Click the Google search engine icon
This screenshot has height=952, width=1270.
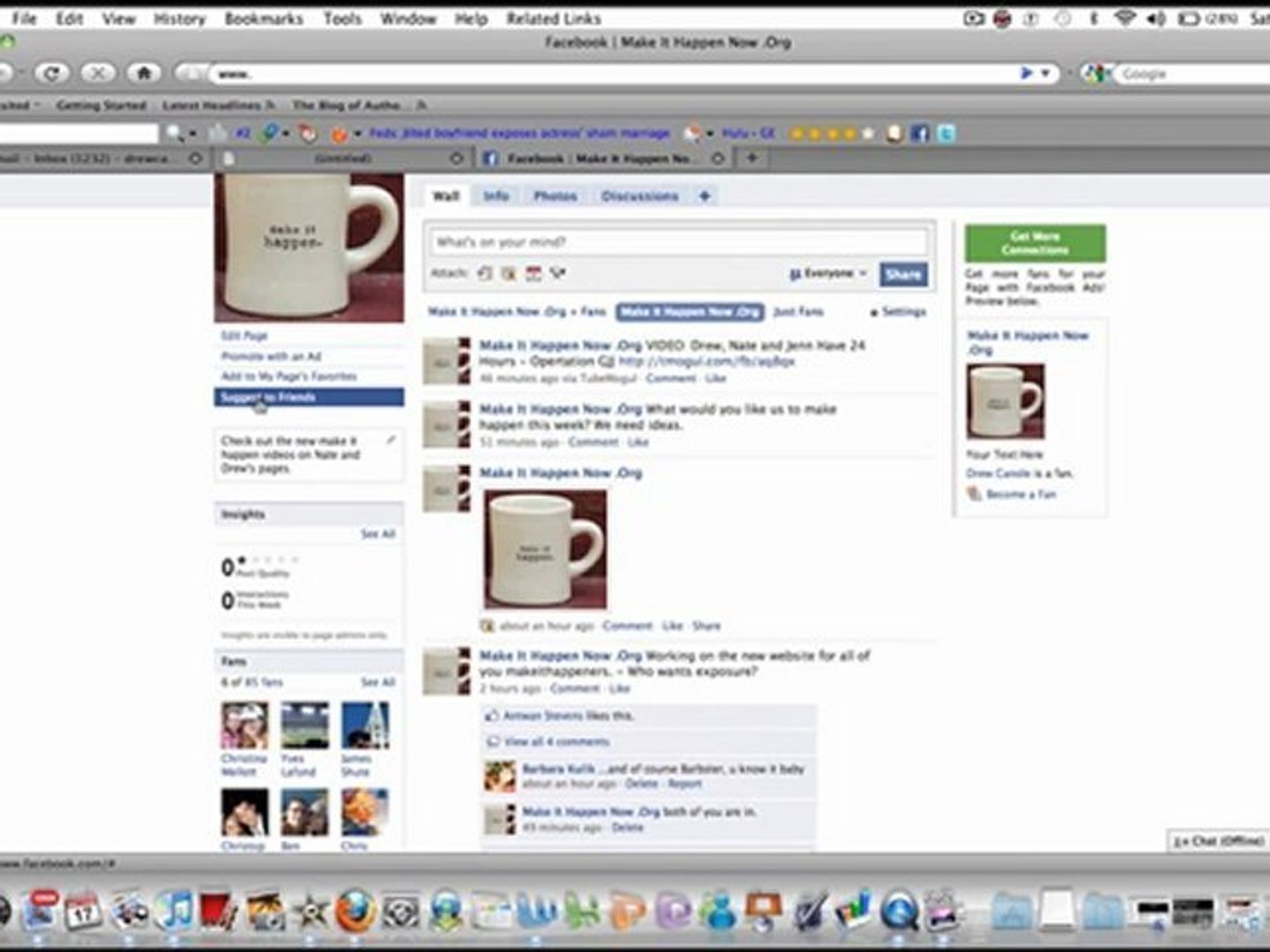click(1096, 74)
